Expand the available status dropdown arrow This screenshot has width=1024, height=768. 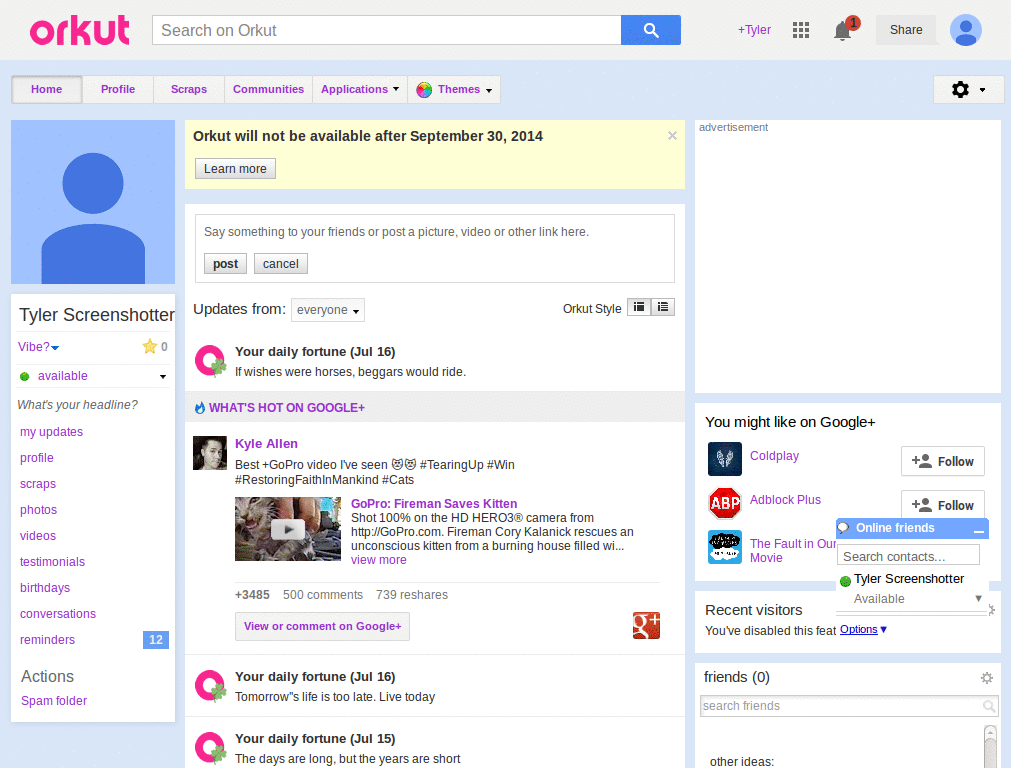[x=163, y=377]
